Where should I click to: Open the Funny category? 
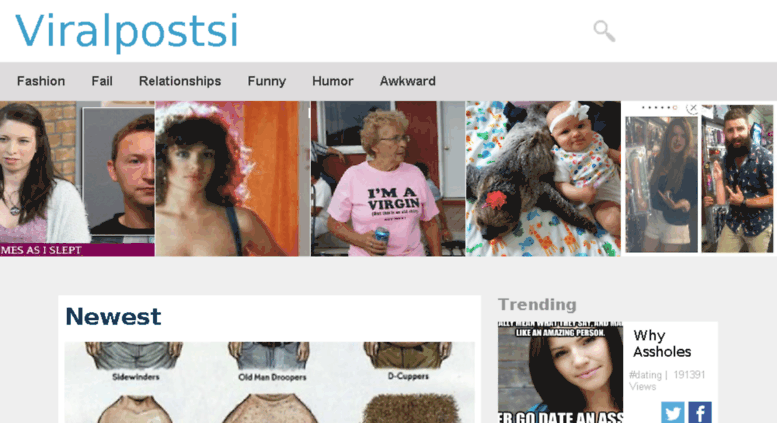[267, 81]
